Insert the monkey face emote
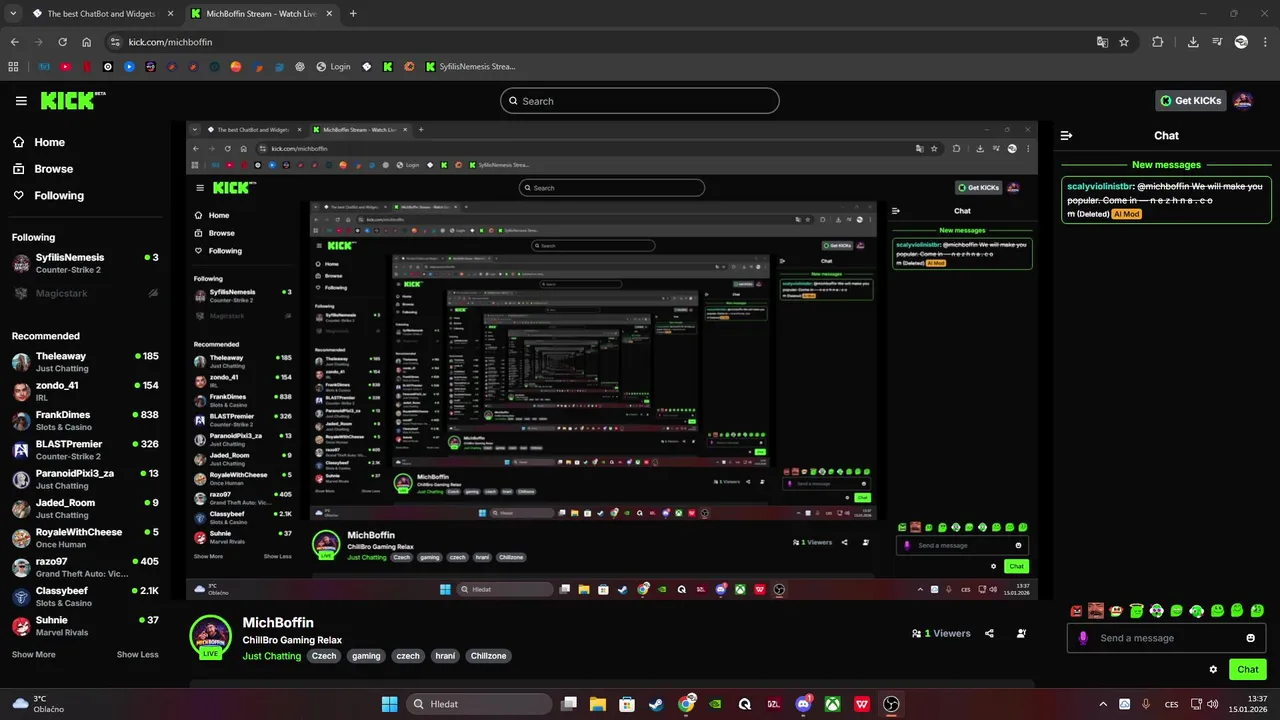The width and height of the screenshot is (1280, 720). 1116,611
